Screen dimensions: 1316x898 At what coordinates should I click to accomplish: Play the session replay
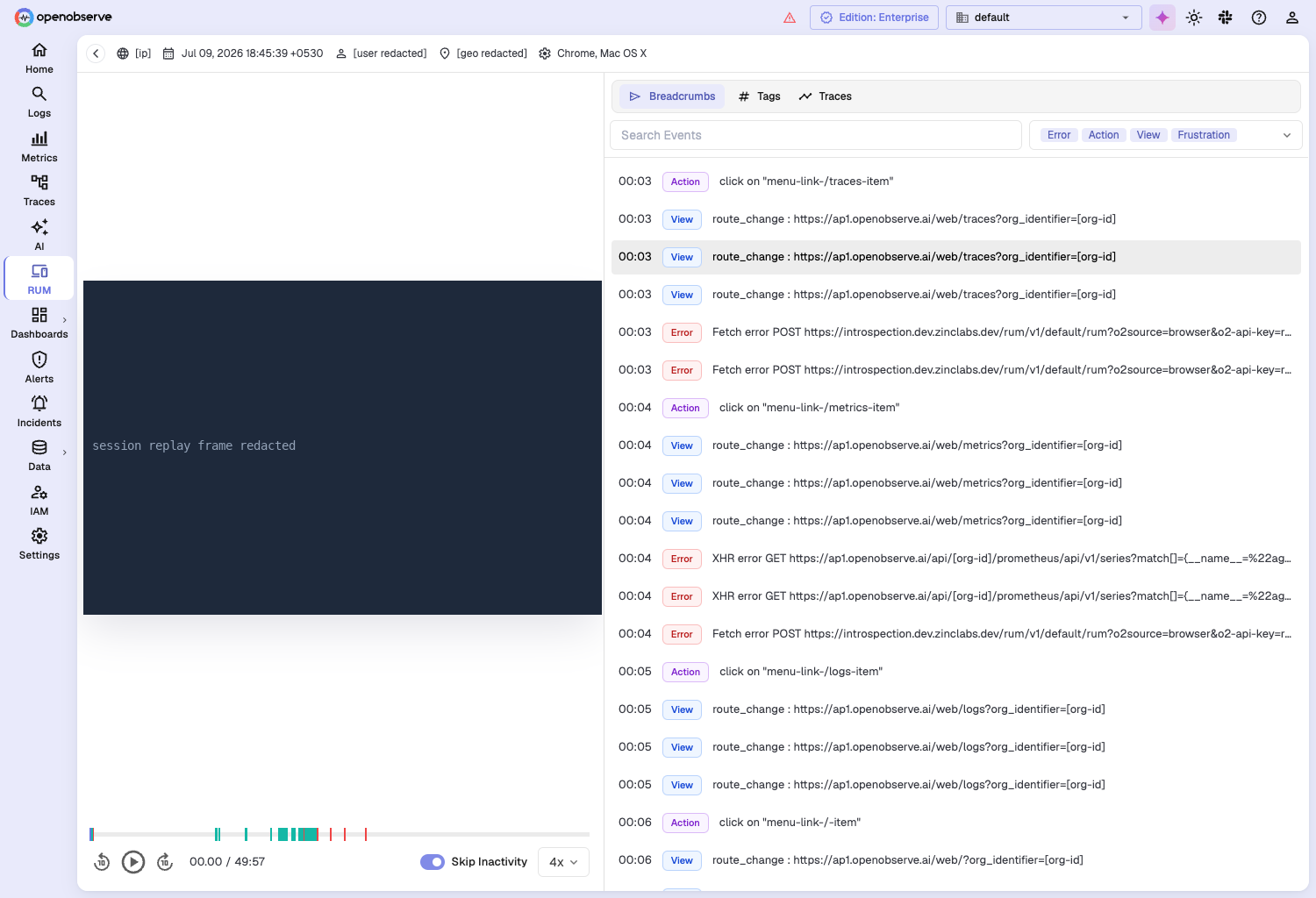(133, 862)
